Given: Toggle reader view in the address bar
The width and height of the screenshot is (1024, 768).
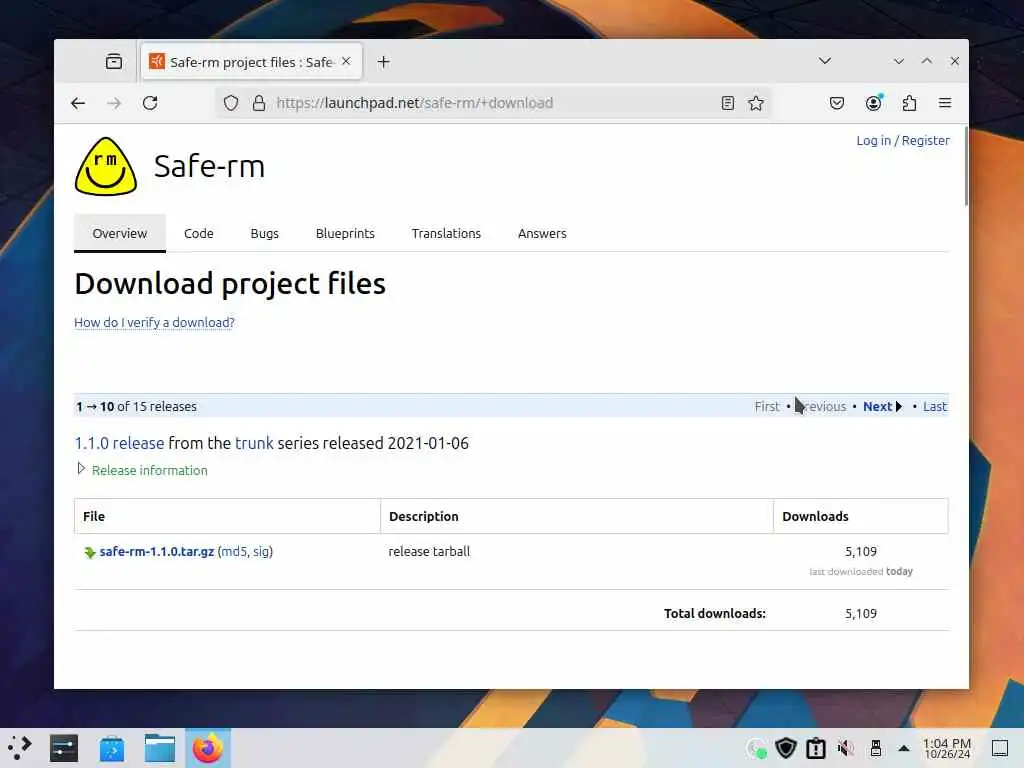Looking at the screenshot, I should 728,103.
